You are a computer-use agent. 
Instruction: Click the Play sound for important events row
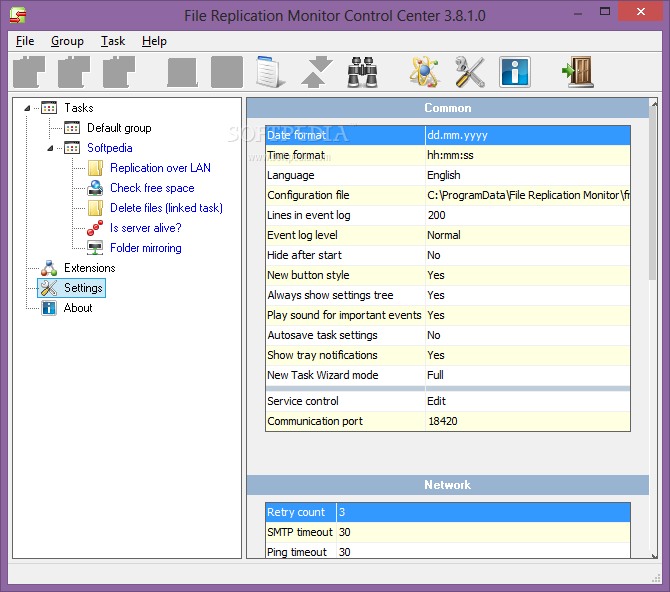click(x=448, y=315)
